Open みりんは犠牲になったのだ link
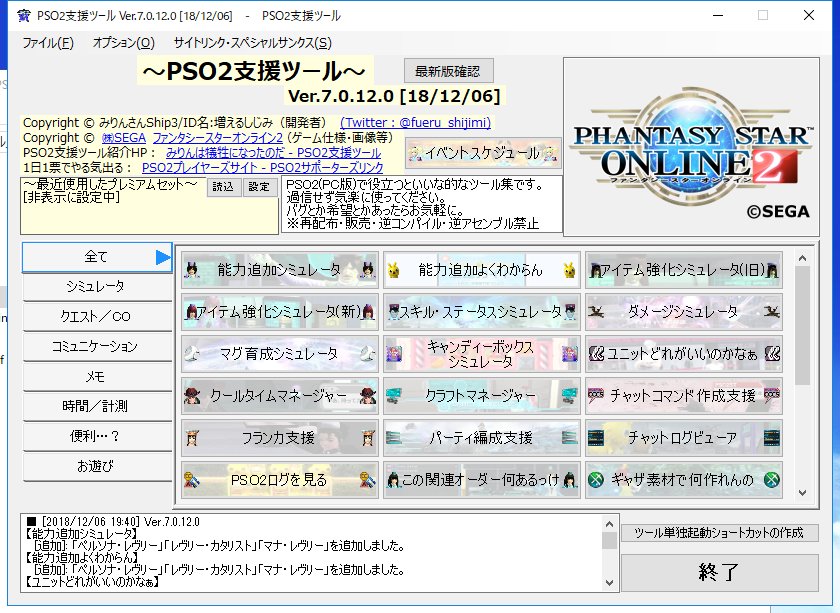840x613 pixels. 273,153
